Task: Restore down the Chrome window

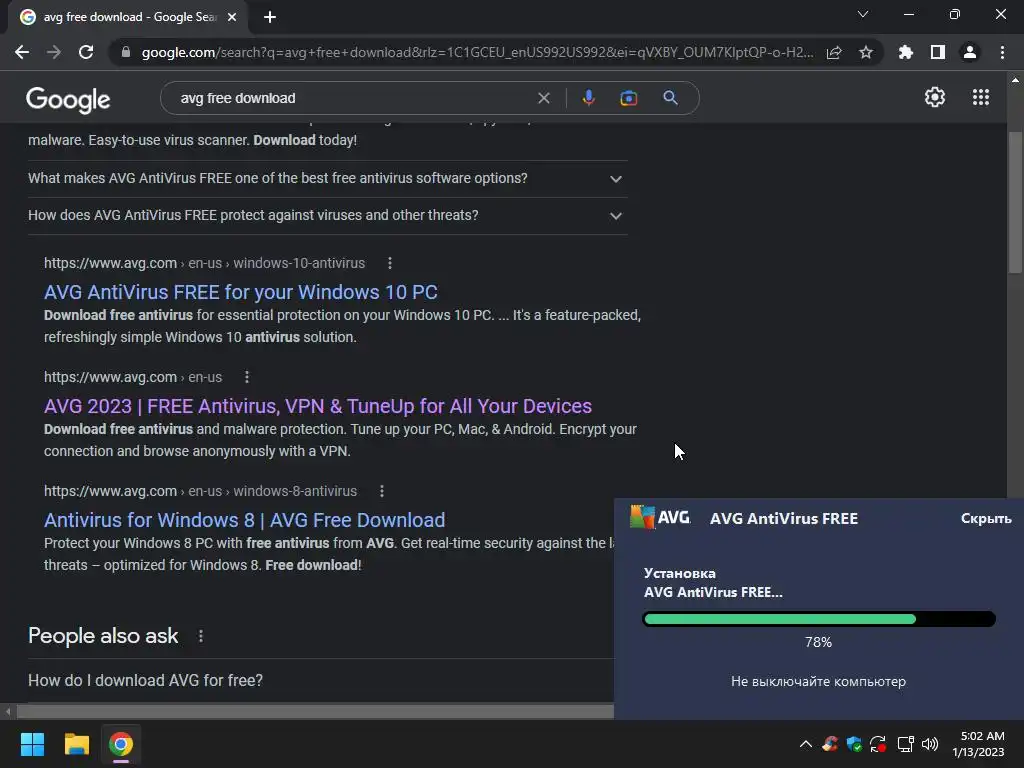Action: click(955, 14)
